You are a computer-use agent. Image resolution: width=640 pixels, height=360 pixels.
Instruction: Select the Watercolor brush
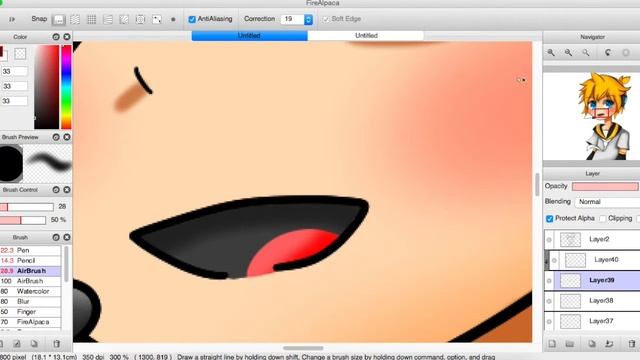click(31, 291)
